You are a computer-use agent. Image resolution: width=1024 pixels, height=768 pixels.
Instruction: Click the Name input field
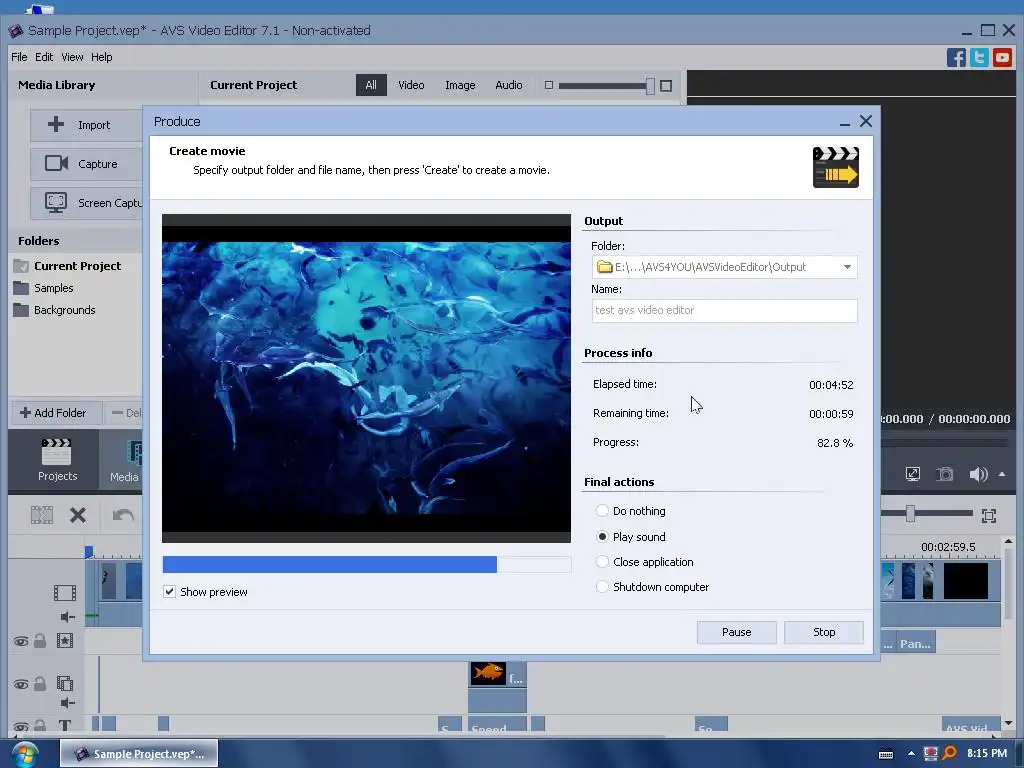pyautogui.click(x=724, y=311)
